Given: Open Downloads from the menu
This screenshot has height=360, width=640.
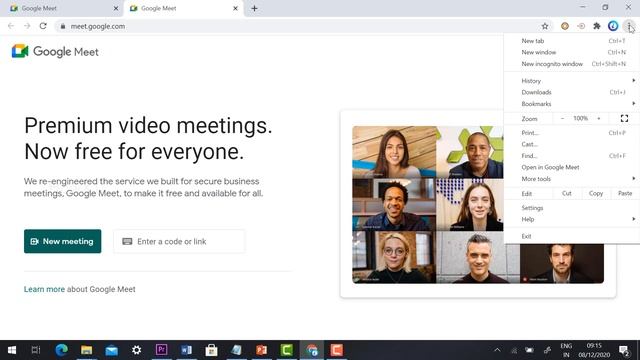Looking at the screenshot, I should point(571,92).
